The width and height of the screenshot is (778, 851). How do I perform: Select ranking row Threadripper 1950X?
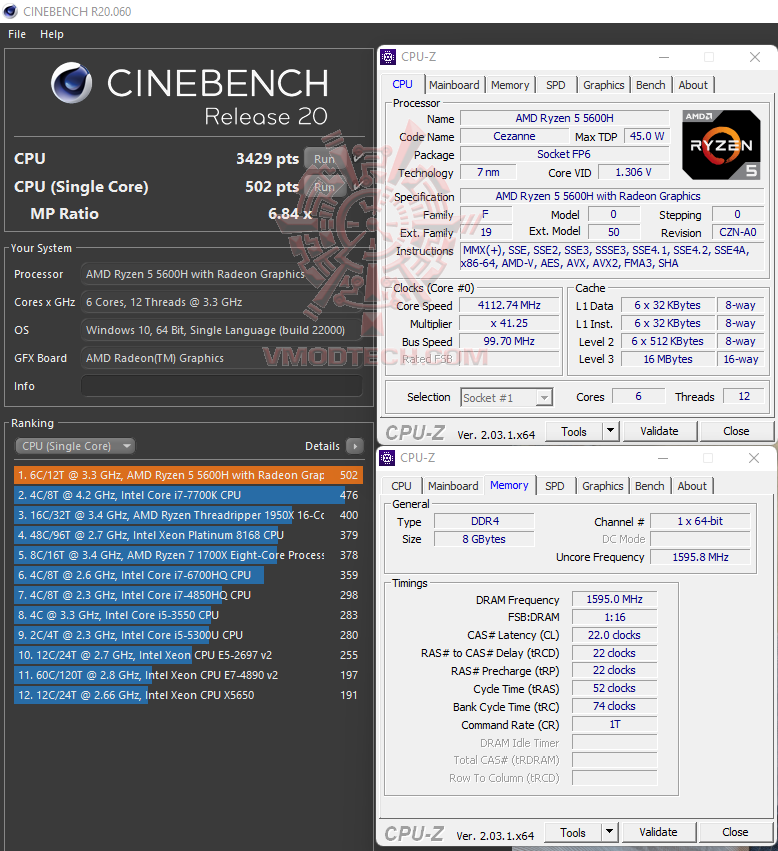click(x=188, y=515)
